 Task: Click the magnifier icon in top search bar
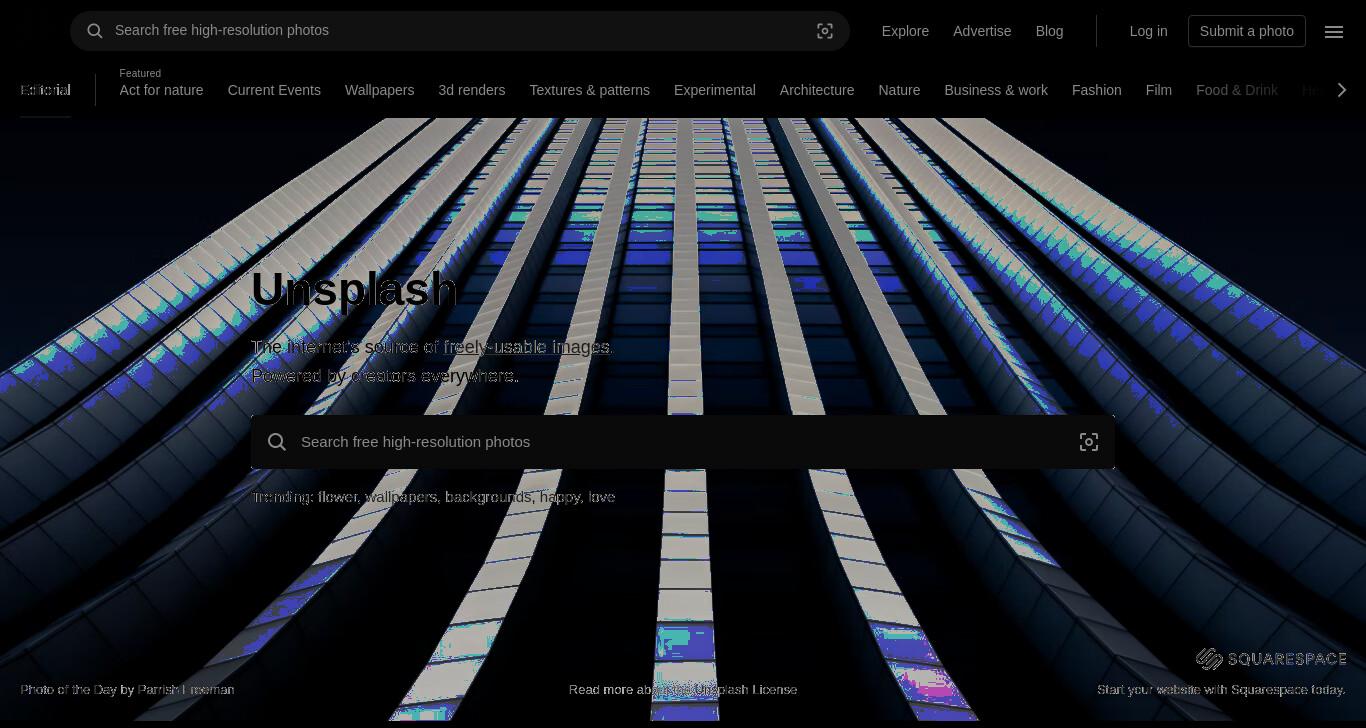coord(95,31)
